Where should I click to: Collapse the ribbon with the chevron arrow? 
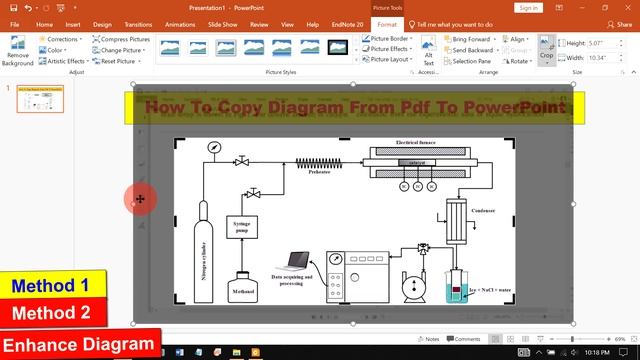[x=633, y=72]
